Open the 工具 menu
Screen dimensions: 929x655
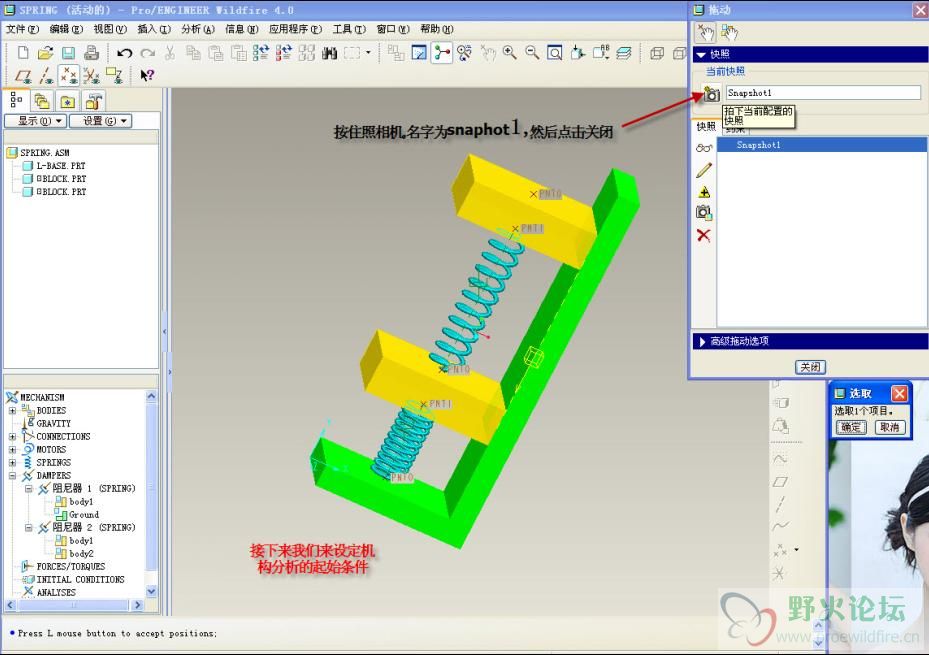pyautogui.click(x=349, y=29)
